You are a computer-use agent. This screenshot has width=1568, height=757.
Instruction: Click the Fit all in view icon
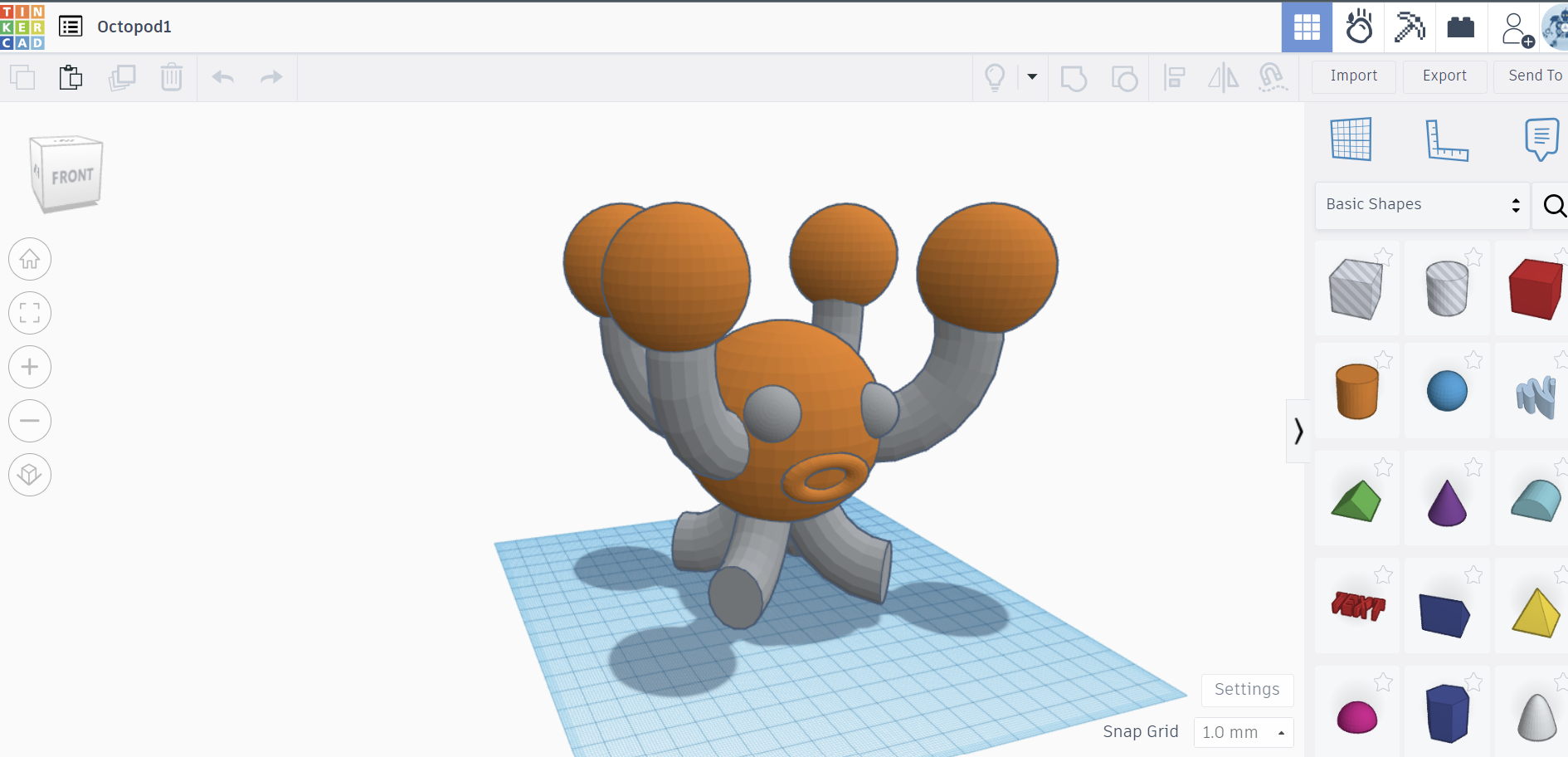(x=30, y=314)
